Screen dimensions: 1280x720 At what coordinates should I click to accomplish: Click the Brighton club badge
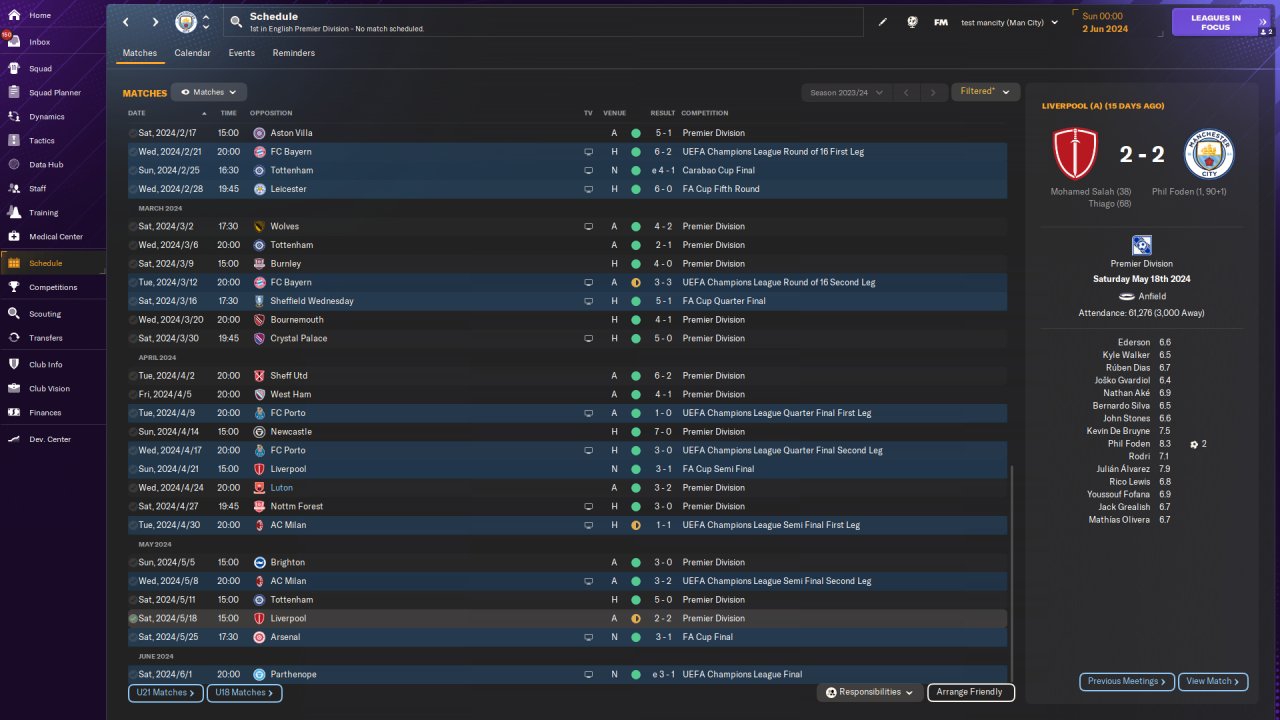[x=260, y=563]
